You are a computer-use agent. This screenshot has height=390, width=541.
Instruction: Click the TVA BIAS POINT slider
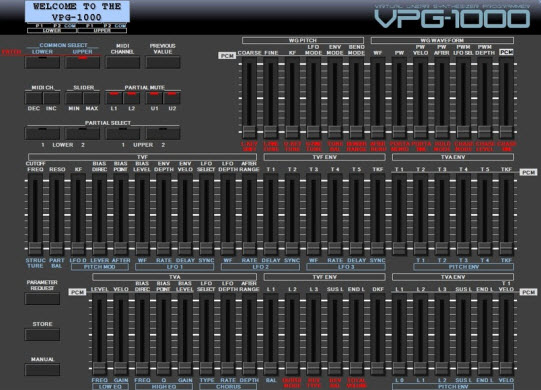pos(164,334)
